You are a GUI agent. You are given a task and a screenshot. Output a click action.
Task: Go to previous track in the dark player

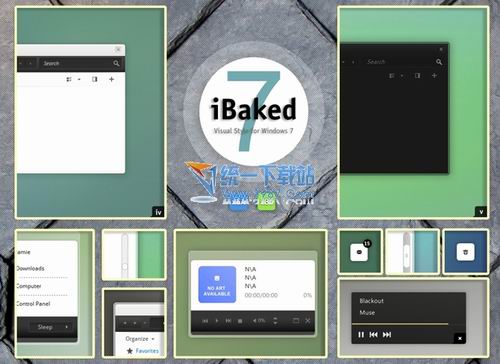(374, 334)
